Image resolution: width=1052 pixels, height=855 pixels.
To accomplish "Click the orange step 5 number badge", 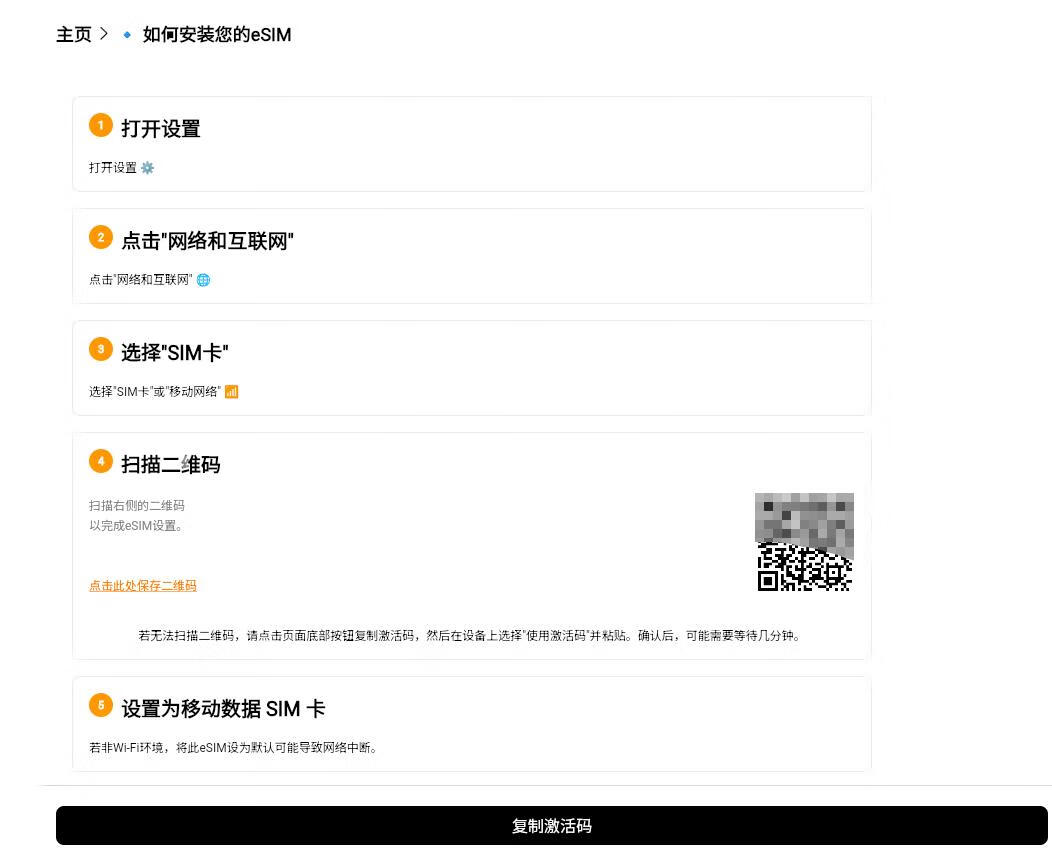I will (100, 705).
